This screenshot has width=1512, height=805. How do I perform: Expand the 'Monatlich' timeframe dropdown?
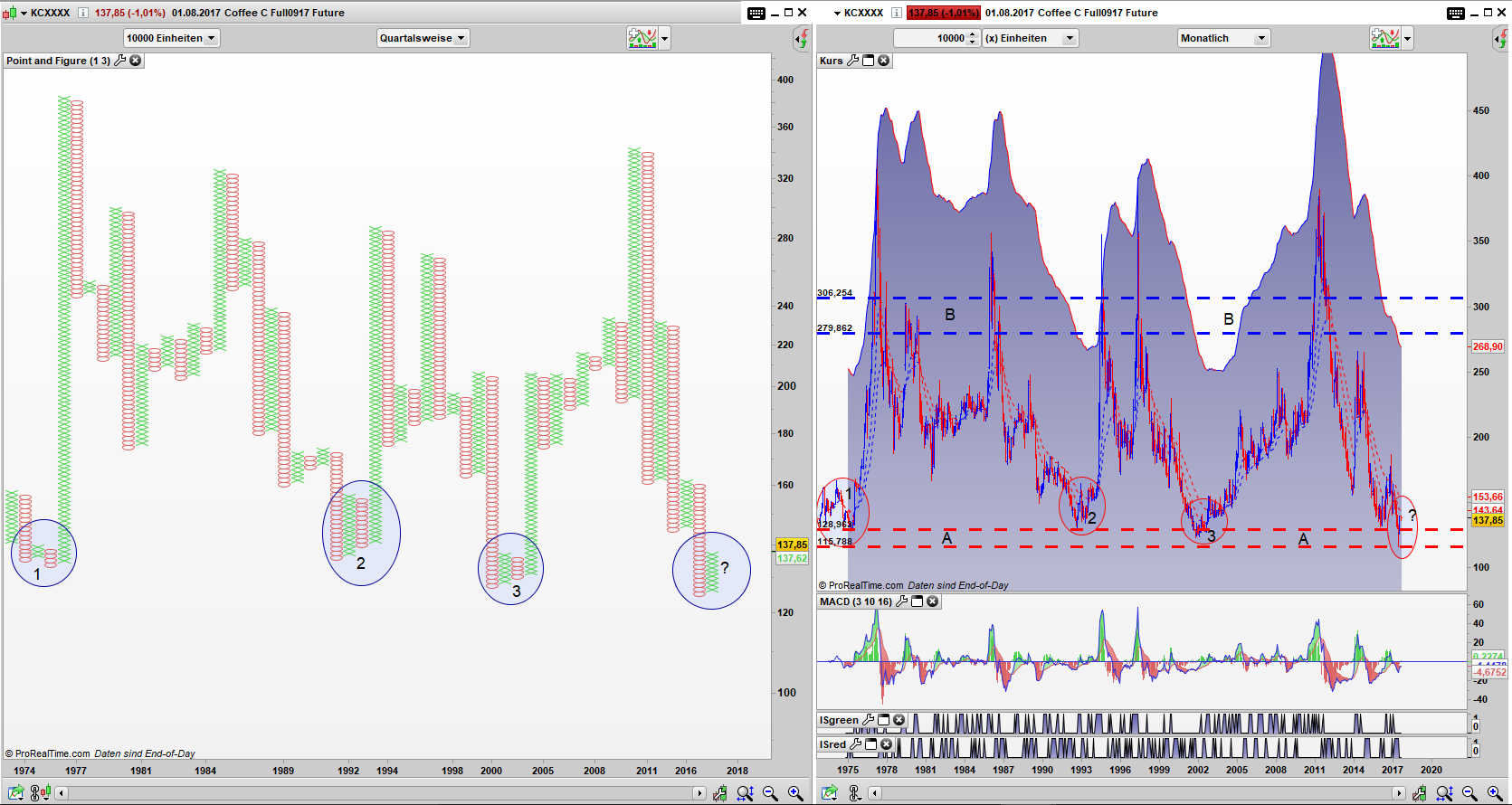tap(1223, 38)
